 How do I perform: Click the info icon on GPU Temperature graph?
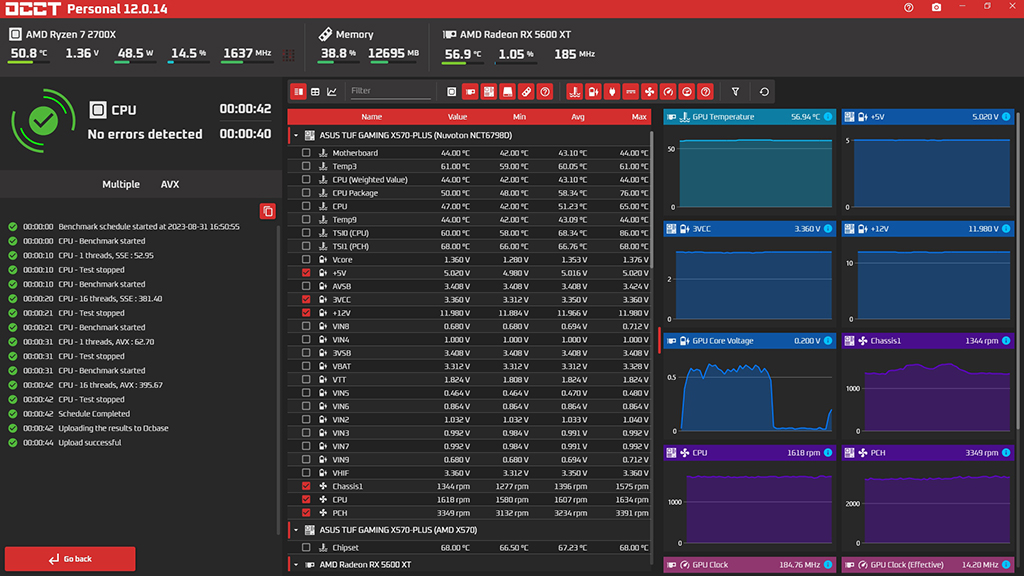pyautogui.click(x=827, y=117)
